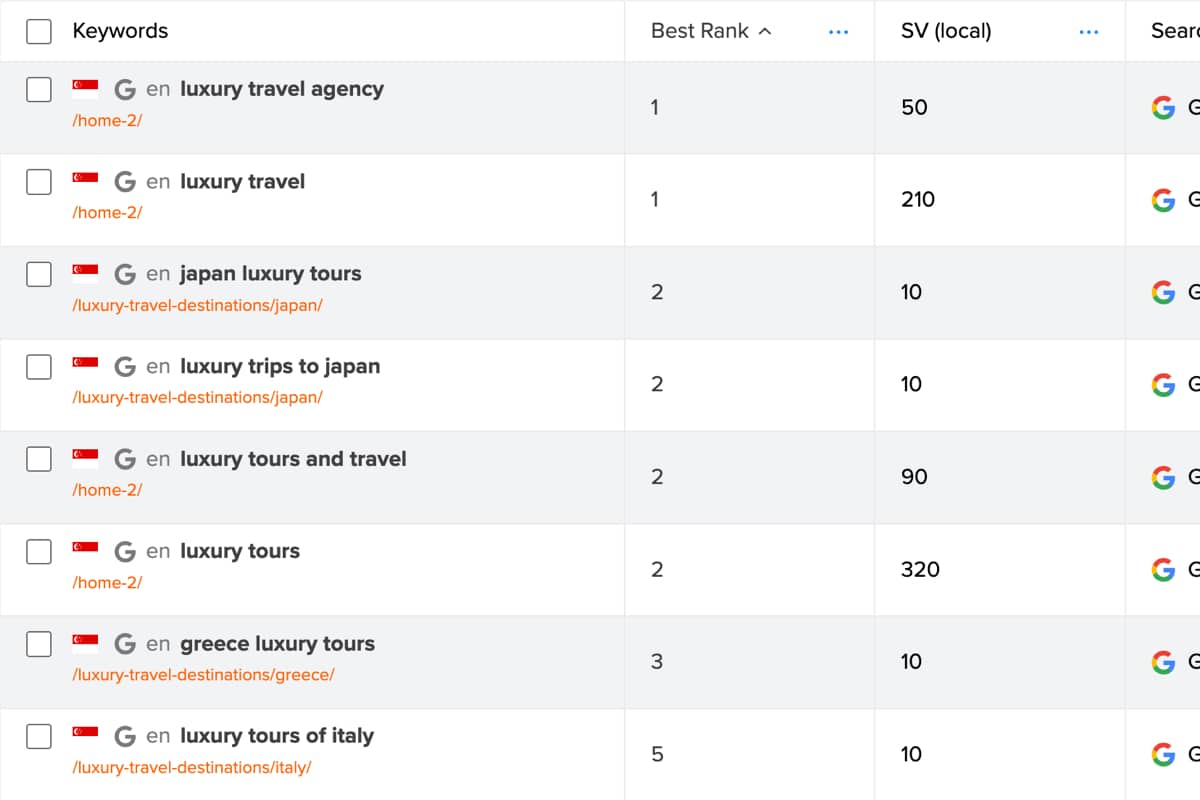
Task: Open /luxury-travel-destinations/italy/ URL link
Action: [192, 768]
